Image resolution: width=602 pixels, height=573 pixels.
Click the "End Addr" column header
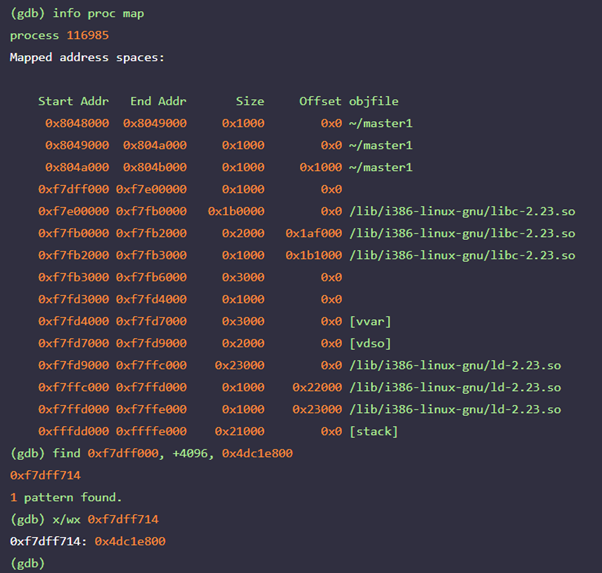click(158, 102)
